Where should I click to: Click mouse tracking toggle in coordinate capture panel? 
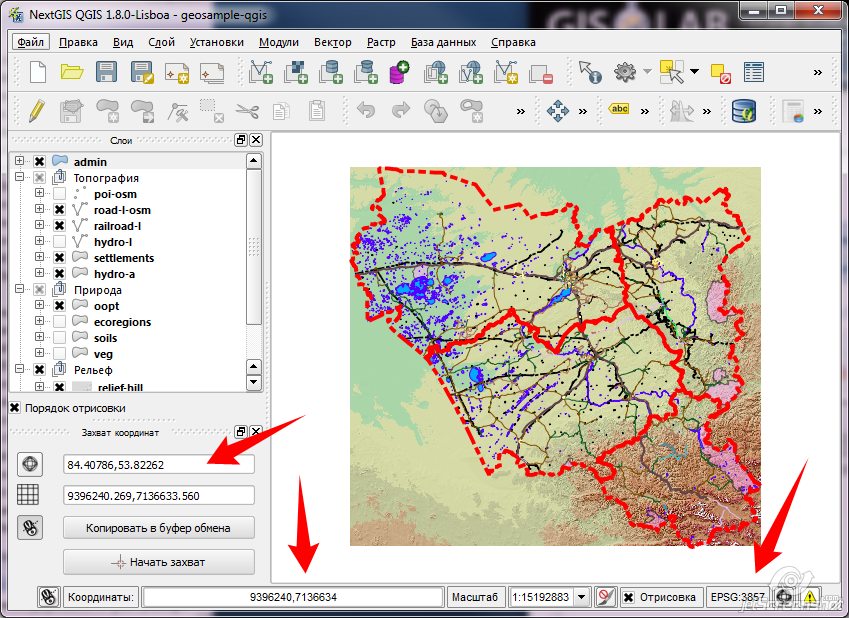30,528
